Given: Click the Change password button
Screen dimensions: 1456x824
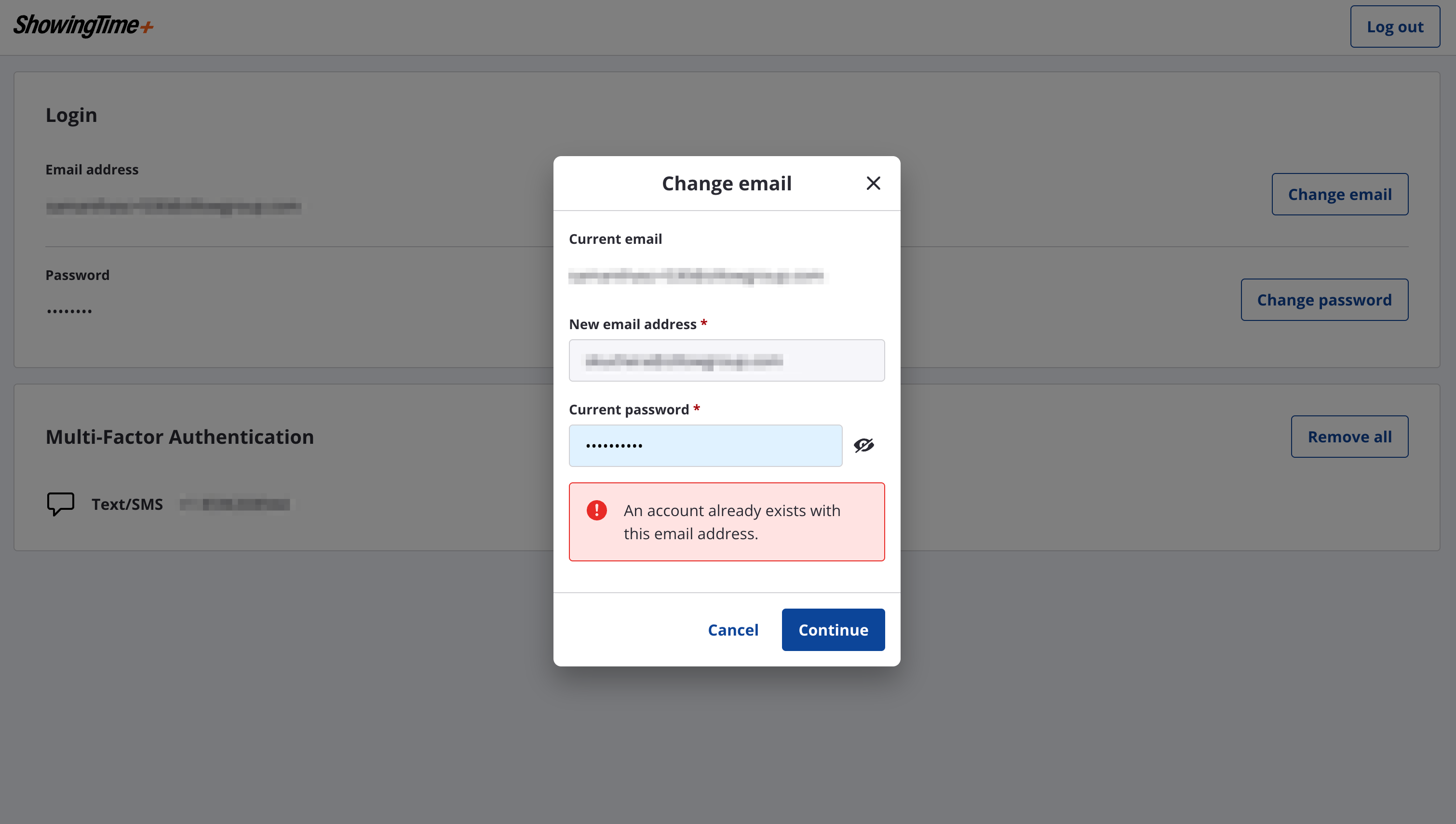Looking at the screenshot, I should pos(1324,299).
